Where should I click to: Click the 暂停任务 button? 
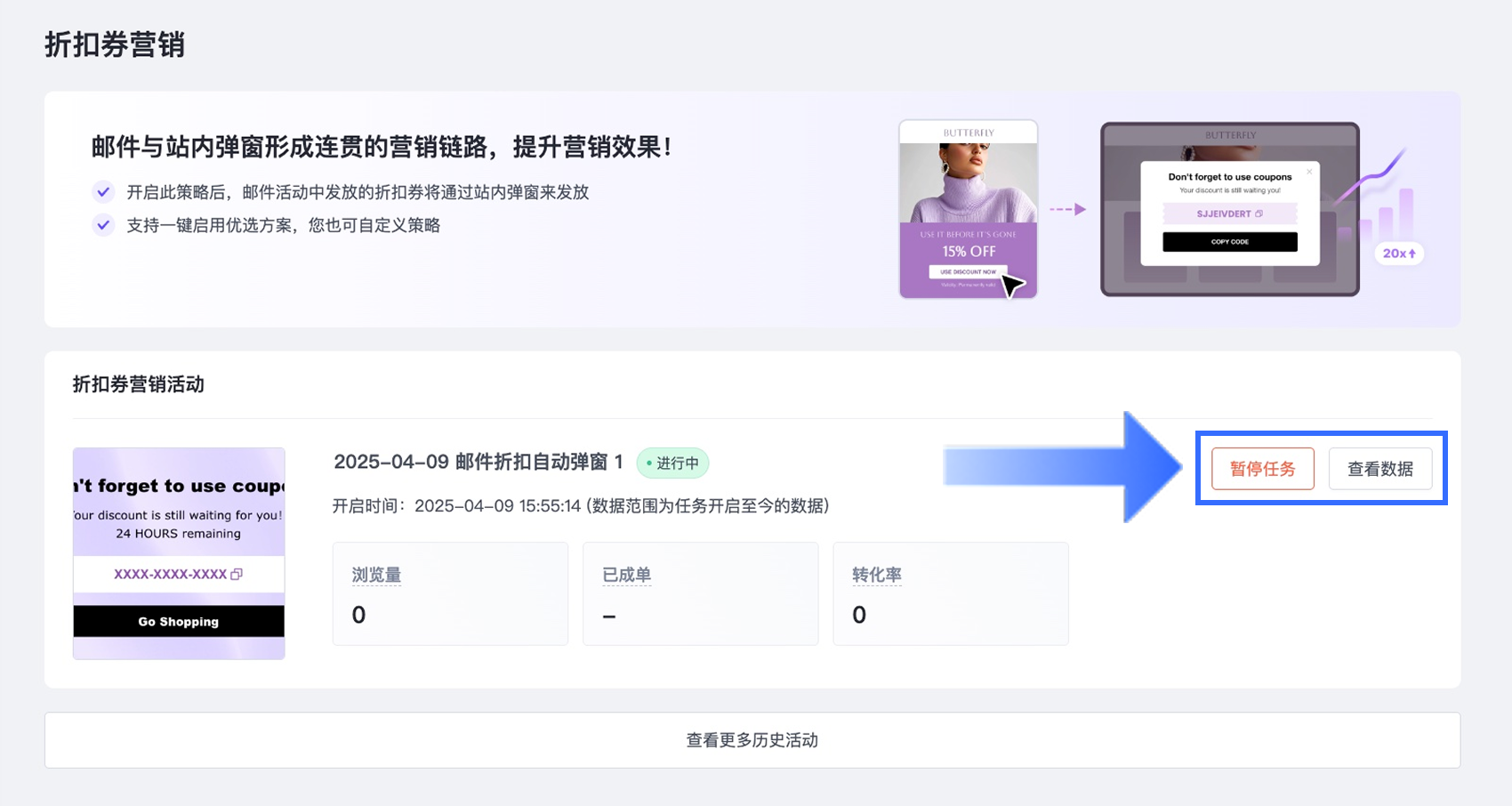1262,469
